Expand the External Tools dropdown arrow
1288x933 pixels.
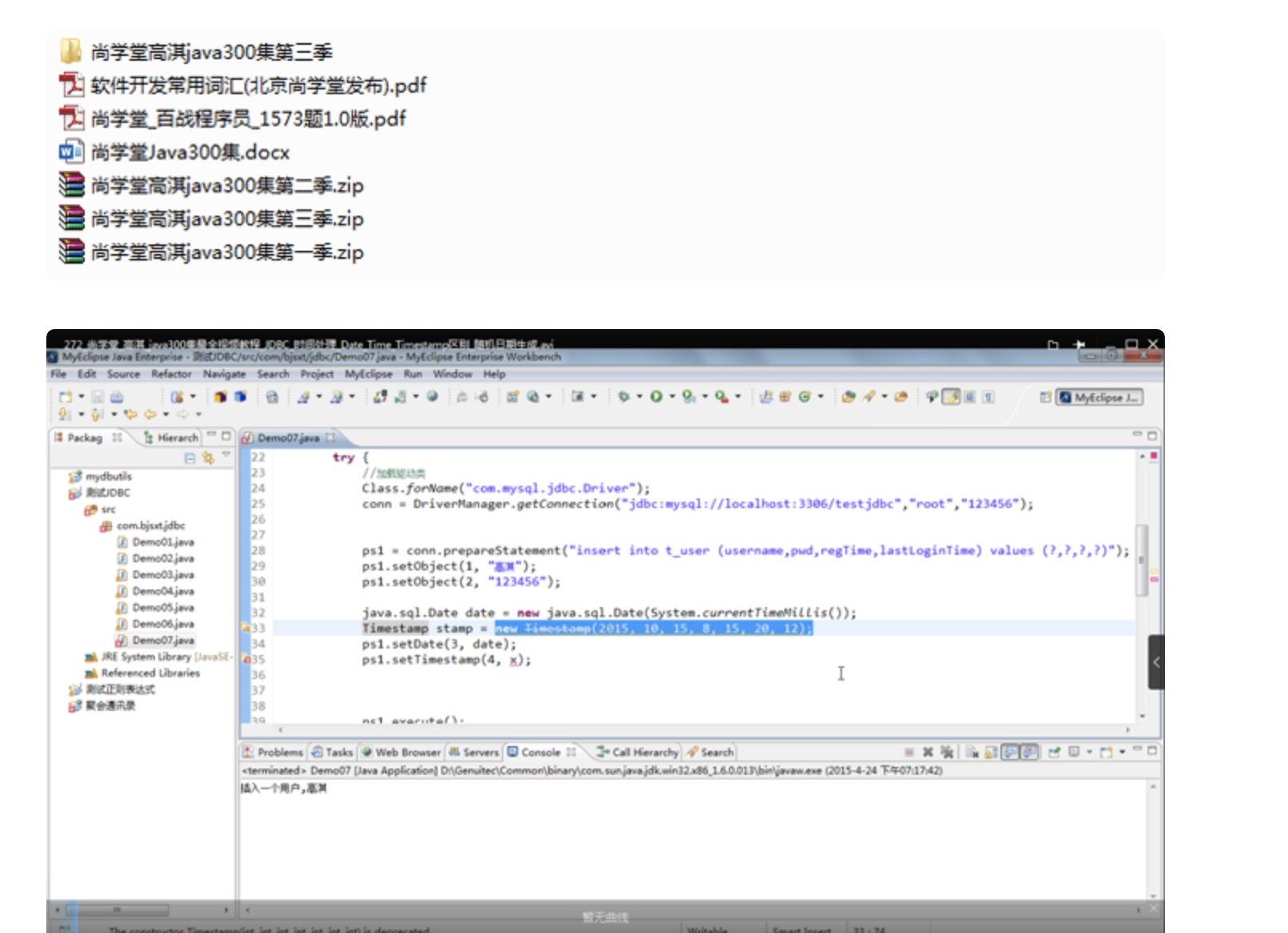point(737,396)
